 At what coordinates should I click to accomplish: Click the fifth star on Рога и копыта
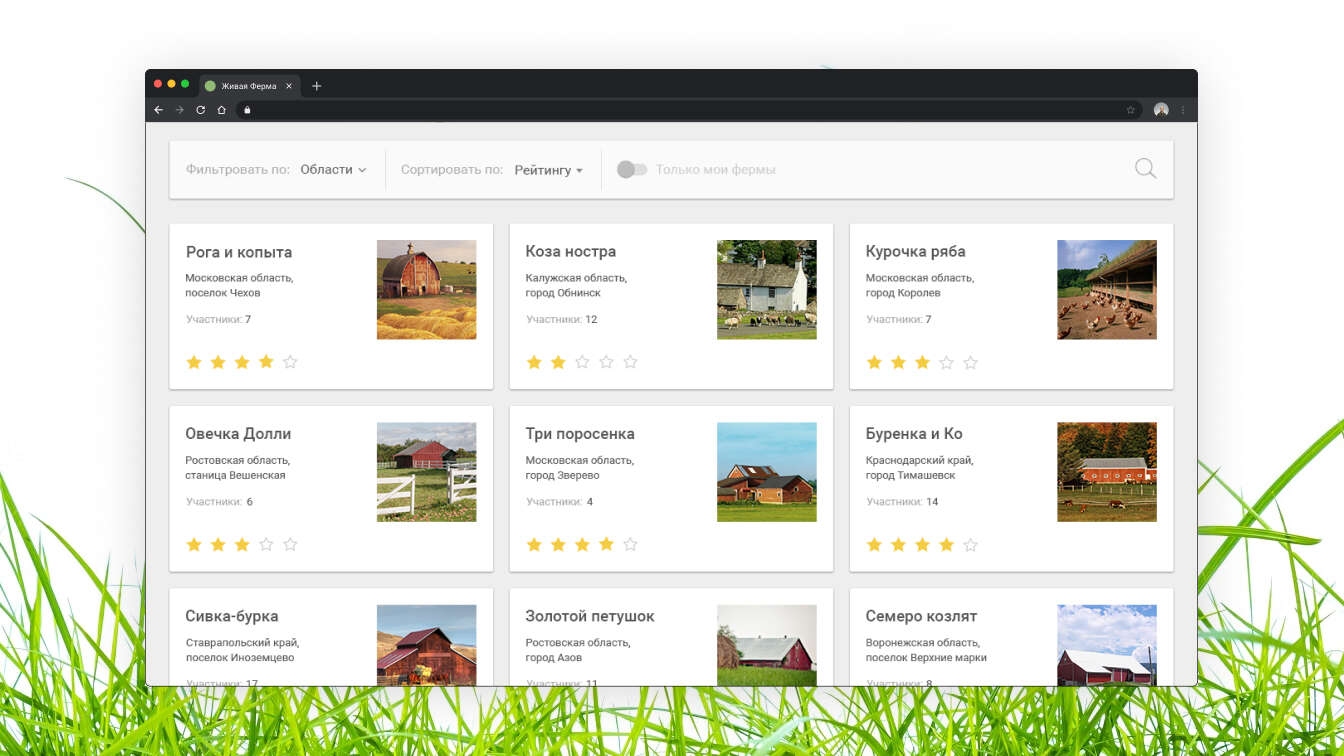[x=290, y=362]
